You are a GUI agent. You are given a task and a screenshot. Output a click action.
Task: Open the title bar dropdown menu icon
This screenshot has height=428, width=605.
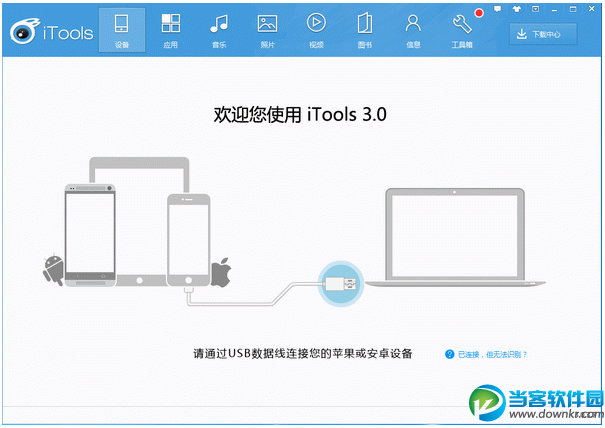click(536, 9)
